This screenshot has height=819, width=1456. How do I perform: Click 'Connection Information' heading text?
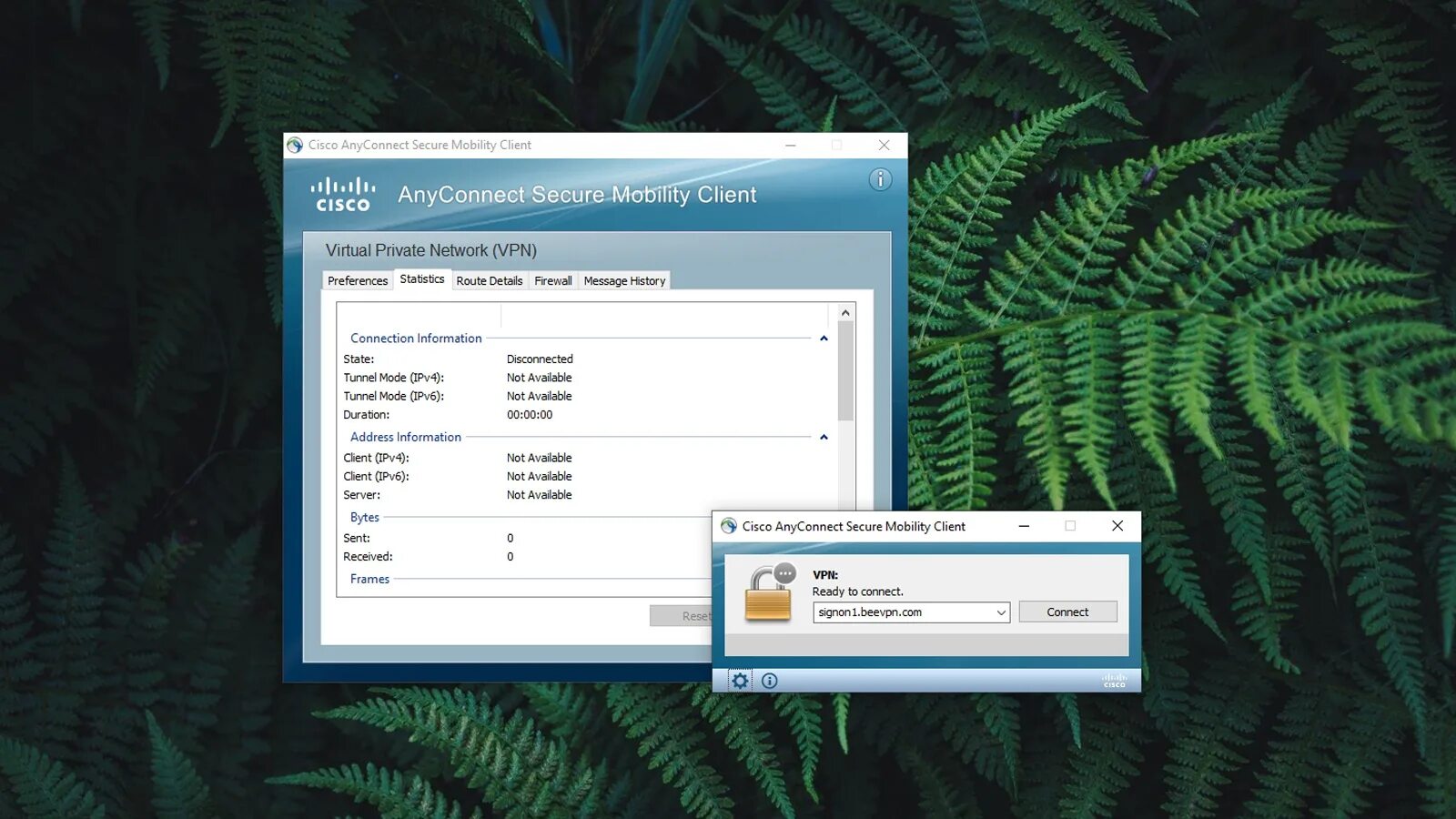coord(416,339)
